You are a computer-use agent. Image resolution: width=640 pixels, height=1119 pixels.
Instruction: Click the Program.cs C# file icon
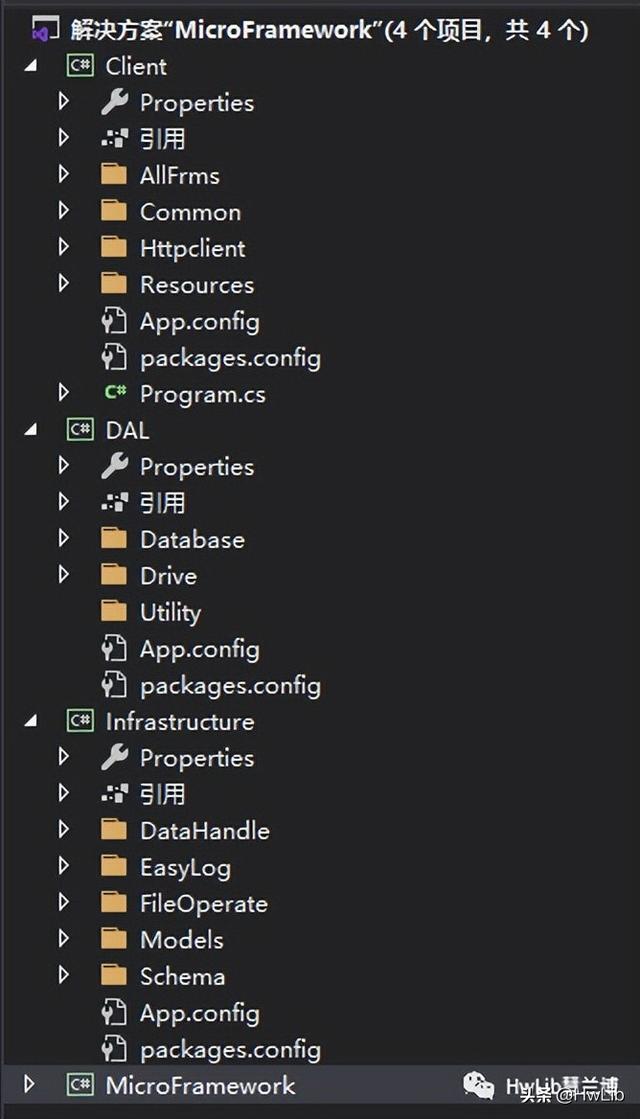pyautogui.click(x=114, y=394)
